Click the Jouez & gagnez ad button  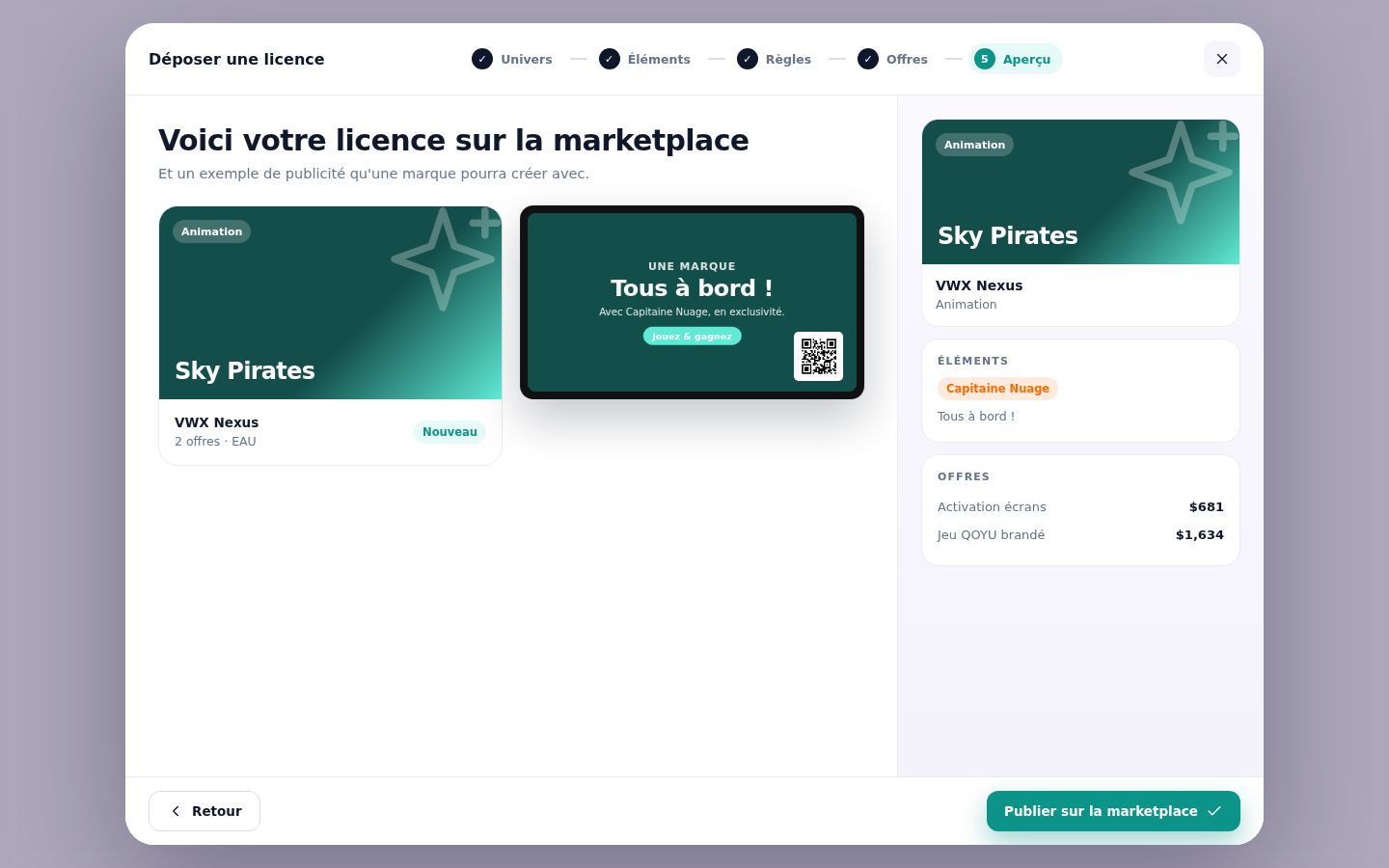pyautogui.click(x=692, y=336)
